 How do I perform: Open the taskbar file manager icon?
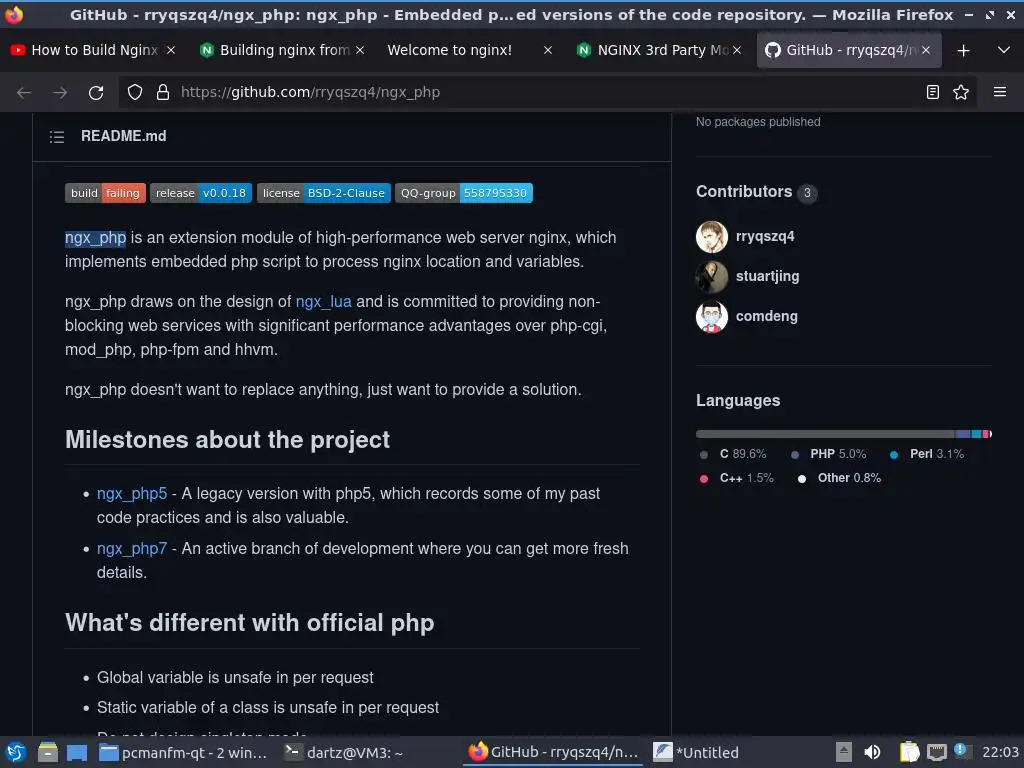click(x=48, y=752)
